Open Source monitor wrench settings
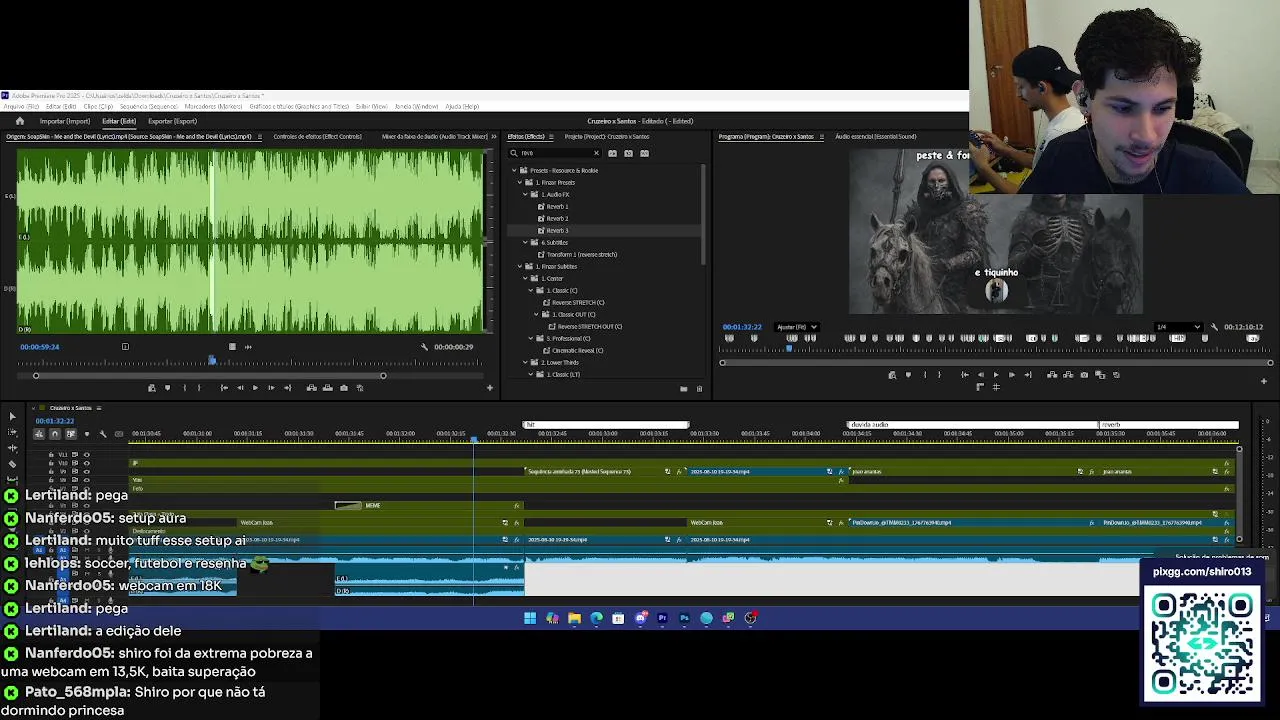This screenshot has width=1280, height=720. (424, 347)
